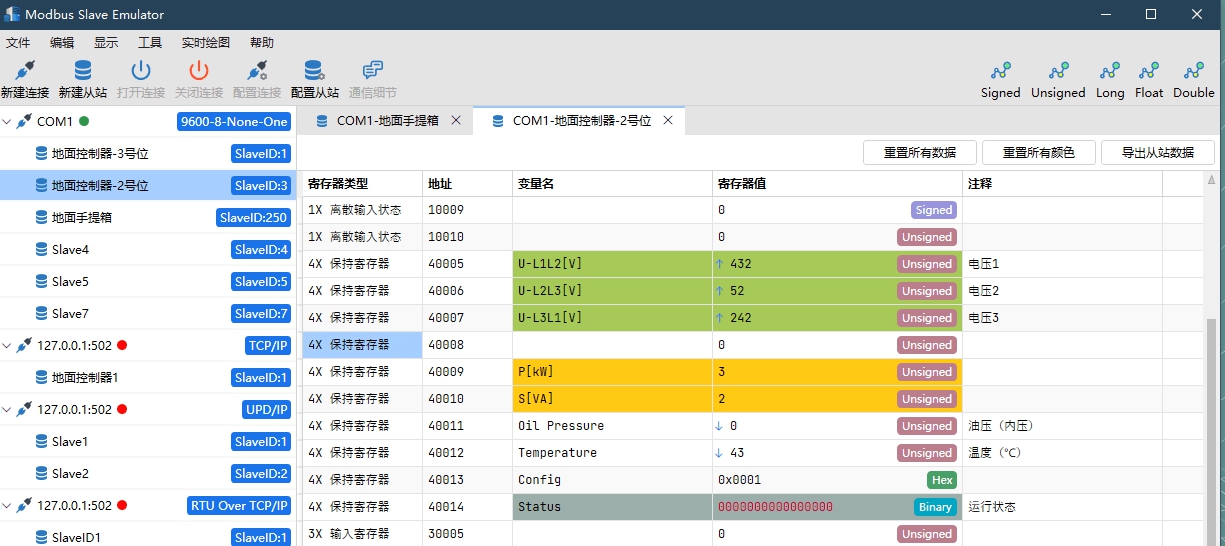Select the 地面控制器1 tree item
This screenshot has height=546, width=1225.
pos(148,377)
